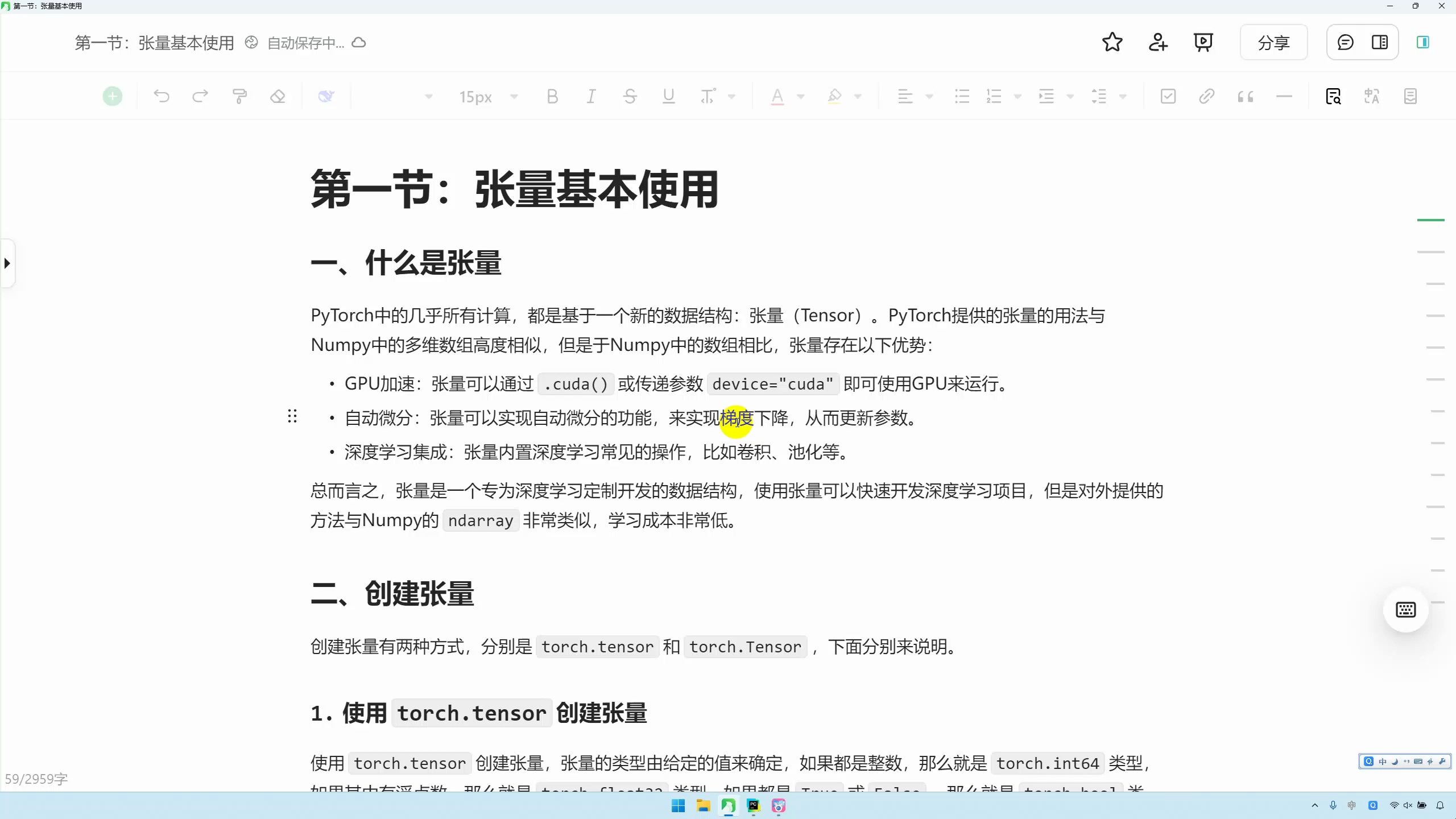This screenshot has height=819, width=1456.
Task: Click the 分享 share button
Action: click(1273, 42)
